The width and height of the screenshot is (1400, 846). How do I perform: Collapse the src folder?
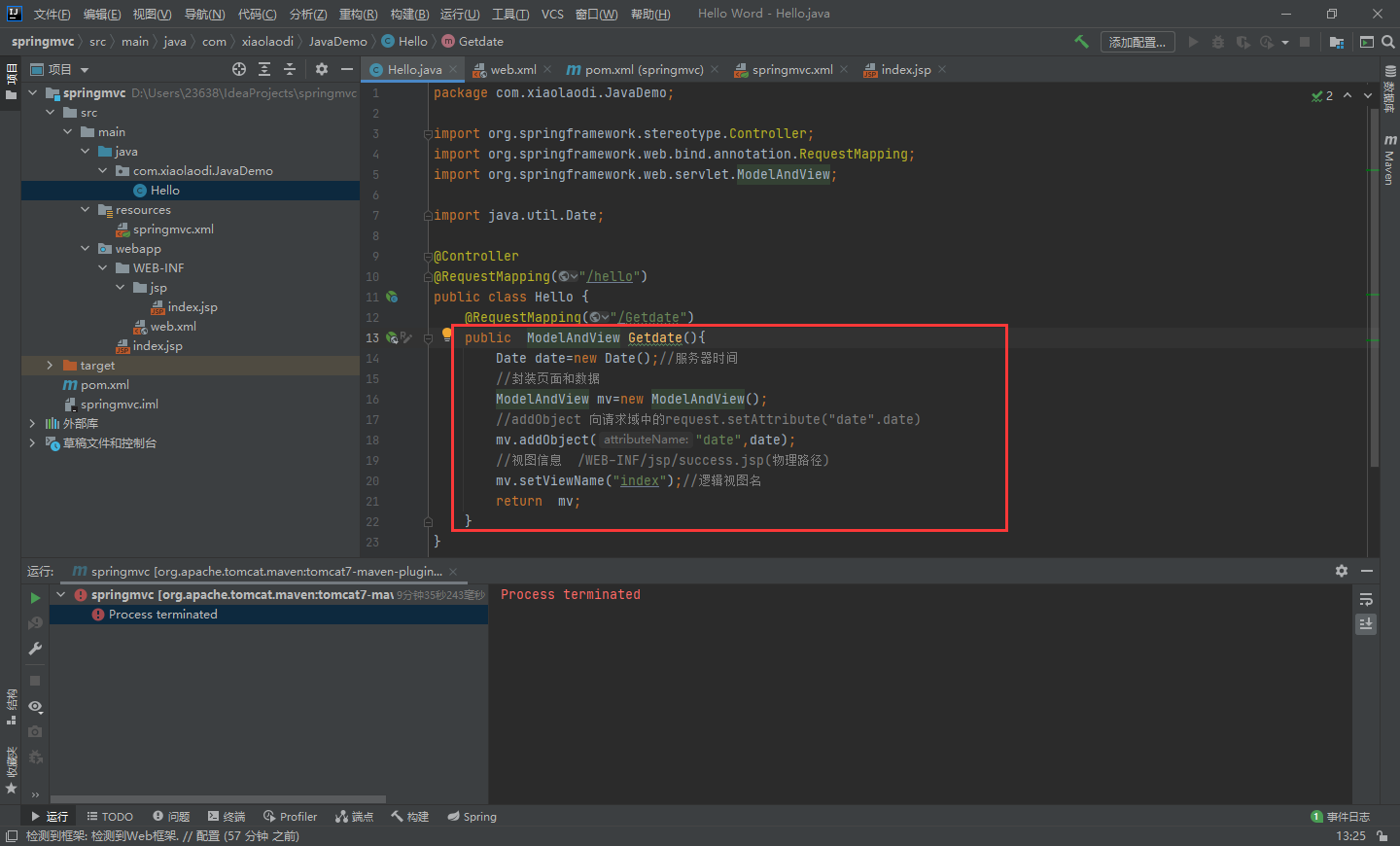(50, 112)
